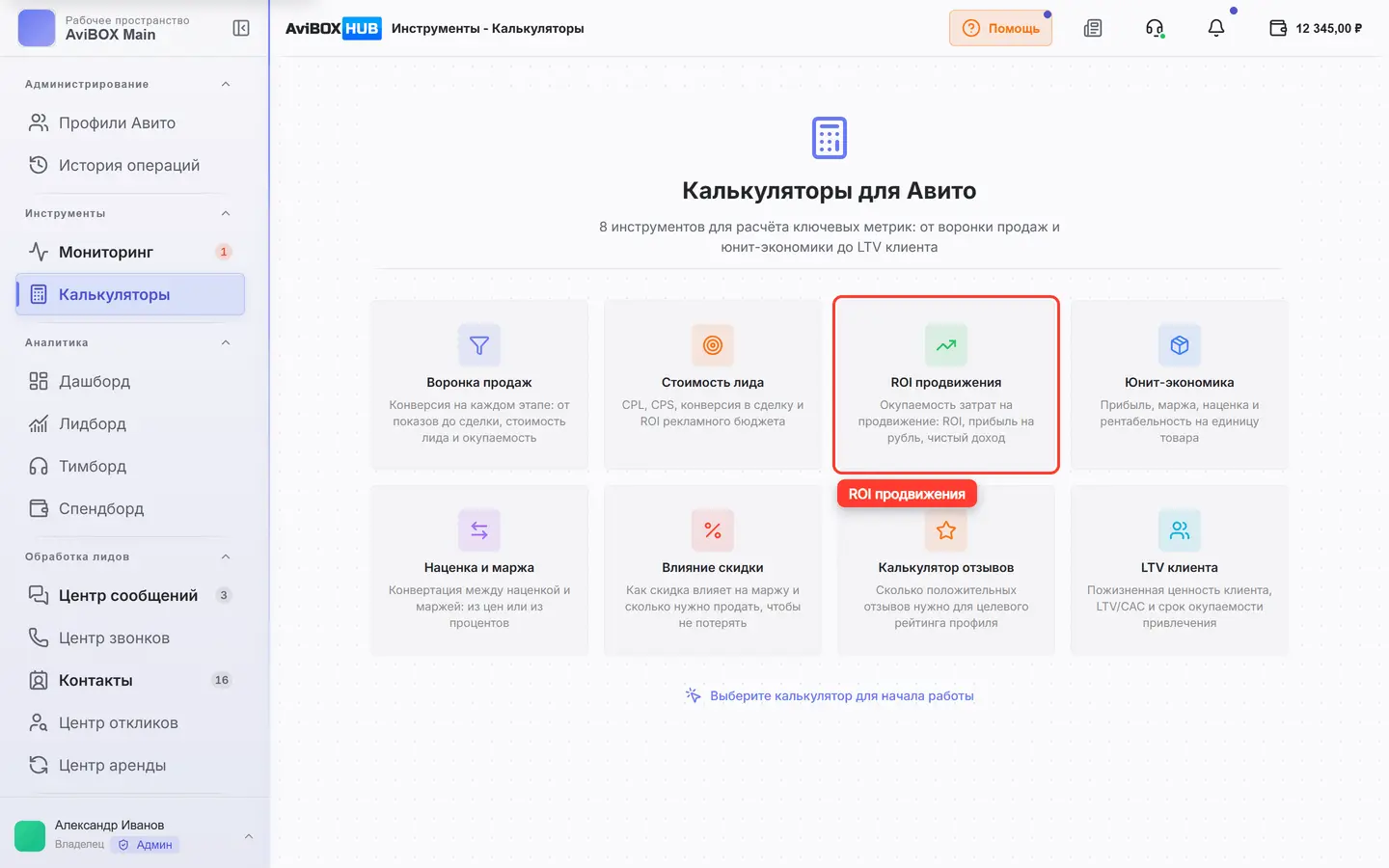Screen dimensions: 1389x868
Task: Open the Стоимость лида calculator title
Action: [x=713, y=383]
